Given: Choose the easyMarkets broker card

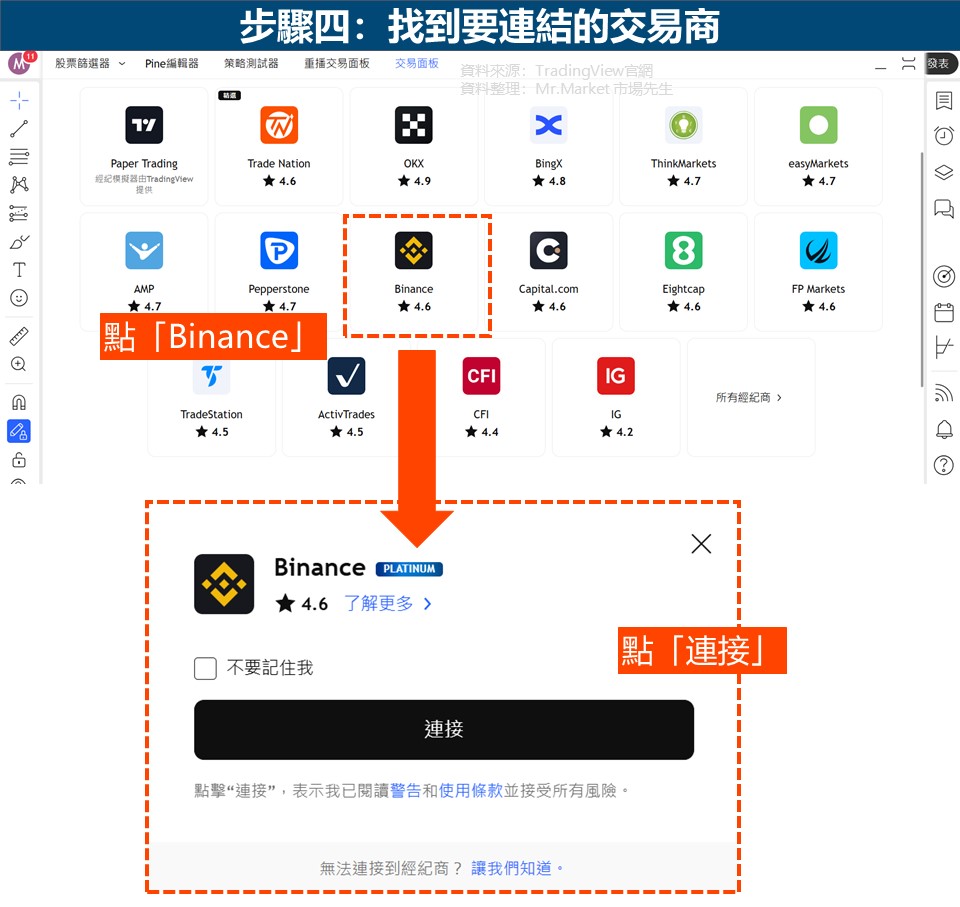Looking at the screenshot, I should pos(819,146).
